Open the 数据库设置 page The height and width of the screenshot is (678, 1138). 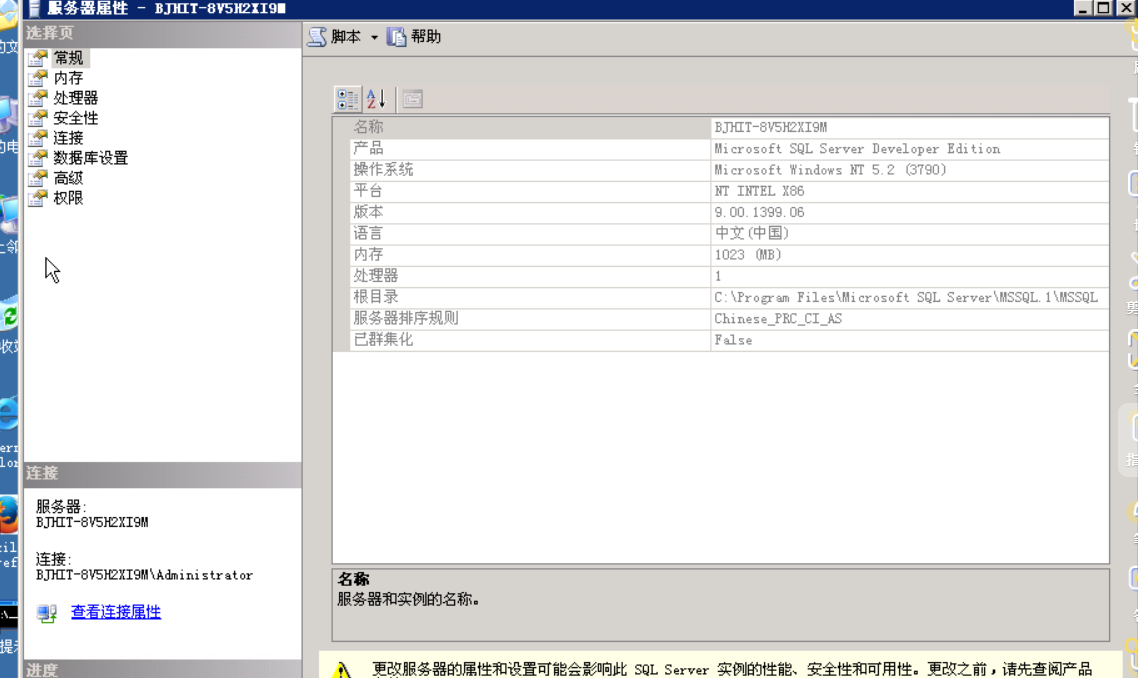click(91, 158)
